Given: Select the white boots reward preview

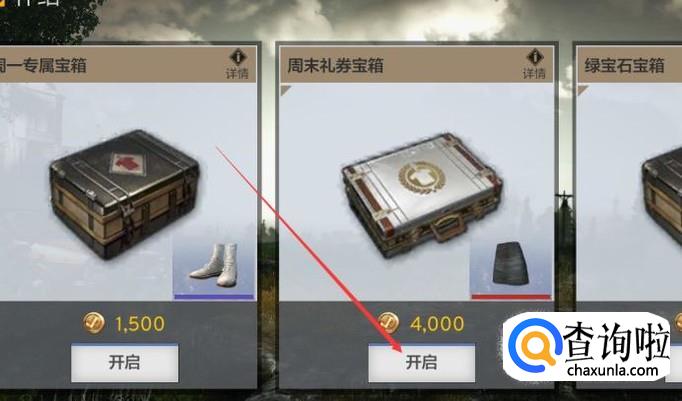Looking at the screenshot, I should [214, 265].
